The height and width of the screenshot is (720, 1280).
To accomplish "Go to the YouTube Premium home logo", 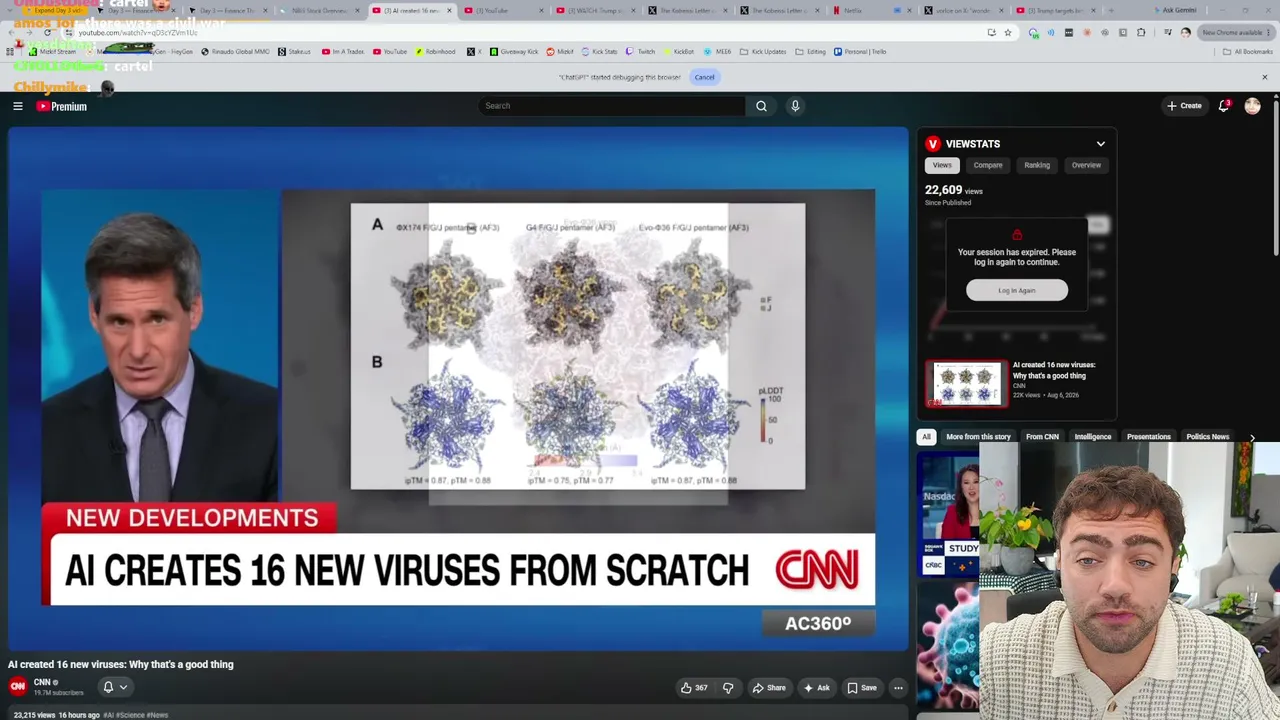I will (x=62, y=106).
